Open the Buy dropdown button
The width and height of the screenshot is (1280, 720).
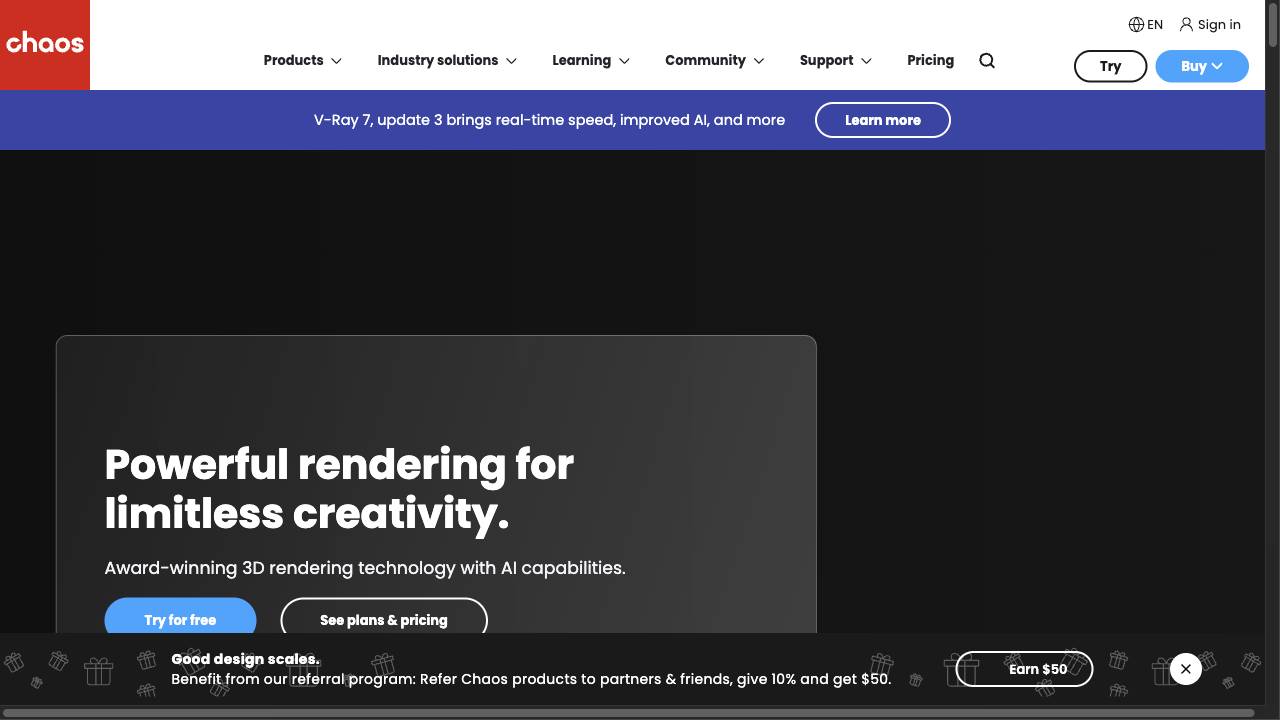click(x=1202, y=66)
